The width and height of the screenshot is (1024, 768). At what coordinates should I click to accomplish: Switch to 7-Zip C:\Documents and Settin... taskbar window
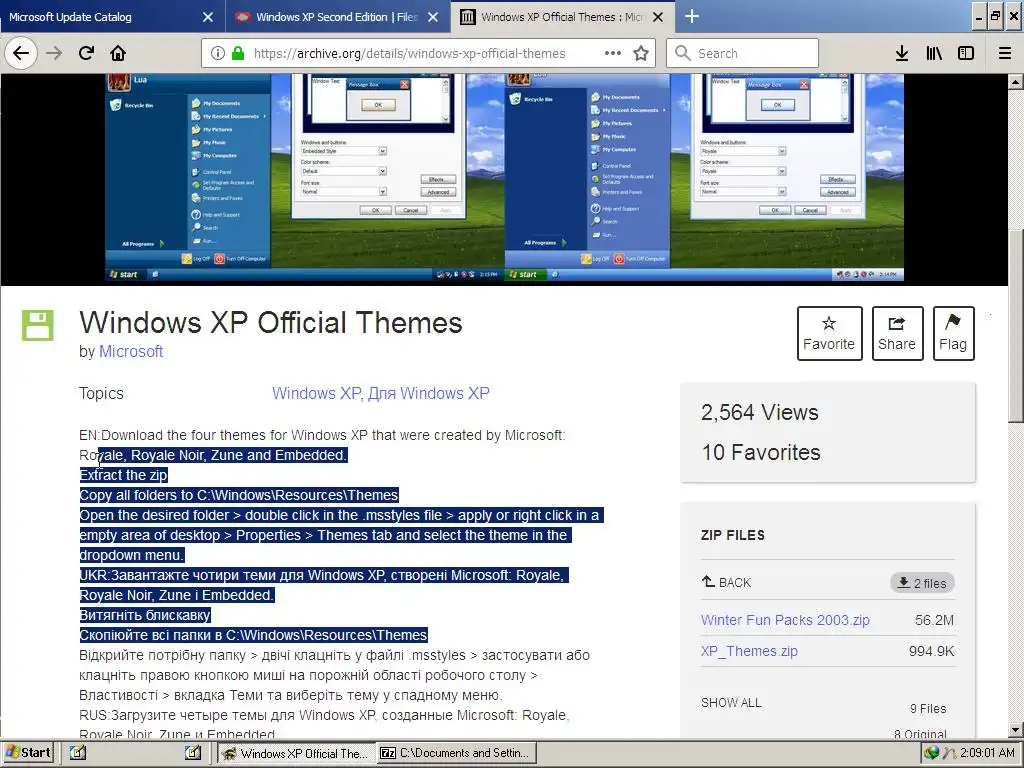[x=458, y=753]
